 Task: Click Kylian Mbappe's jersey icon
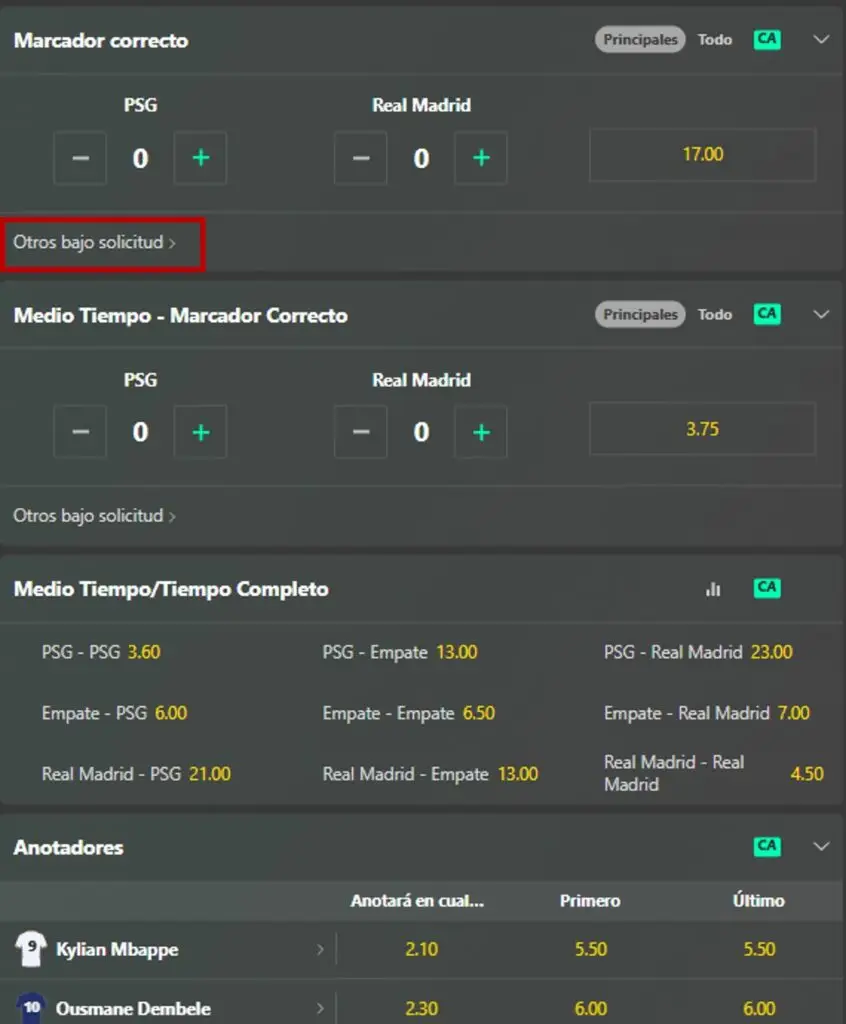31,949
